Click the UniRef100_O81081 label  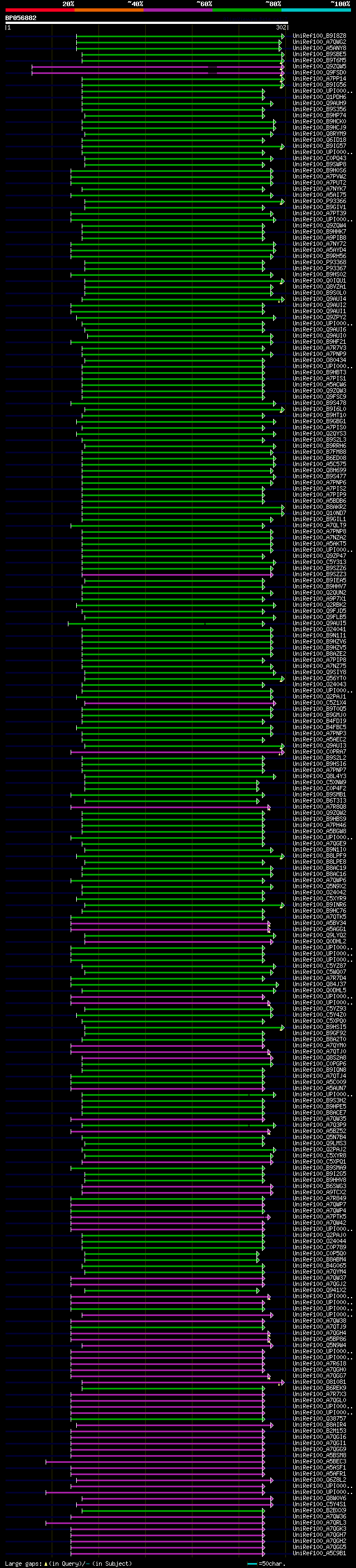(x=319, y=1382)
